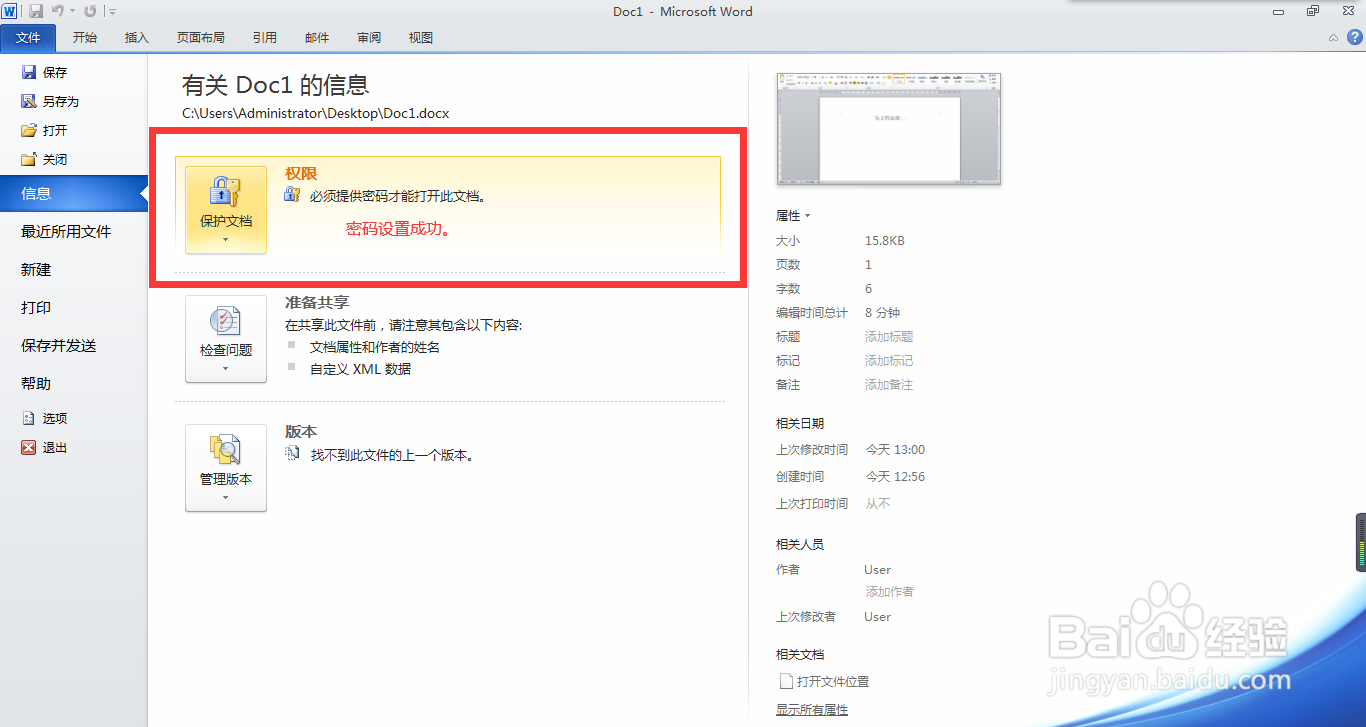The image size is (1366, 727).
Task: Click the lock icon beside the password notice
Action: pyautogui.click(x=292, y=196)
